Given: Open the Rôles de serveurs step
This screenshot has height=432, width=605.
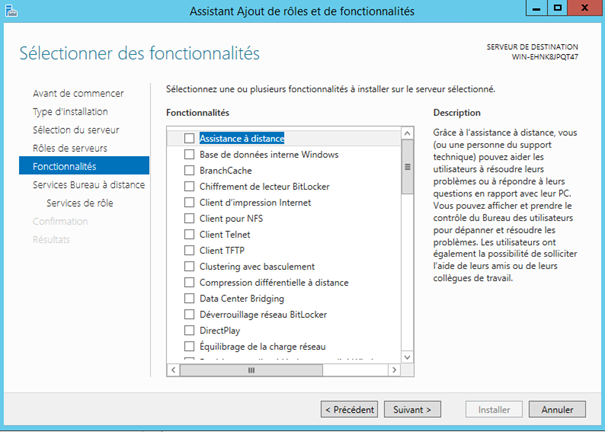Looking at the screenshot, I should click(x=70, y=148).
